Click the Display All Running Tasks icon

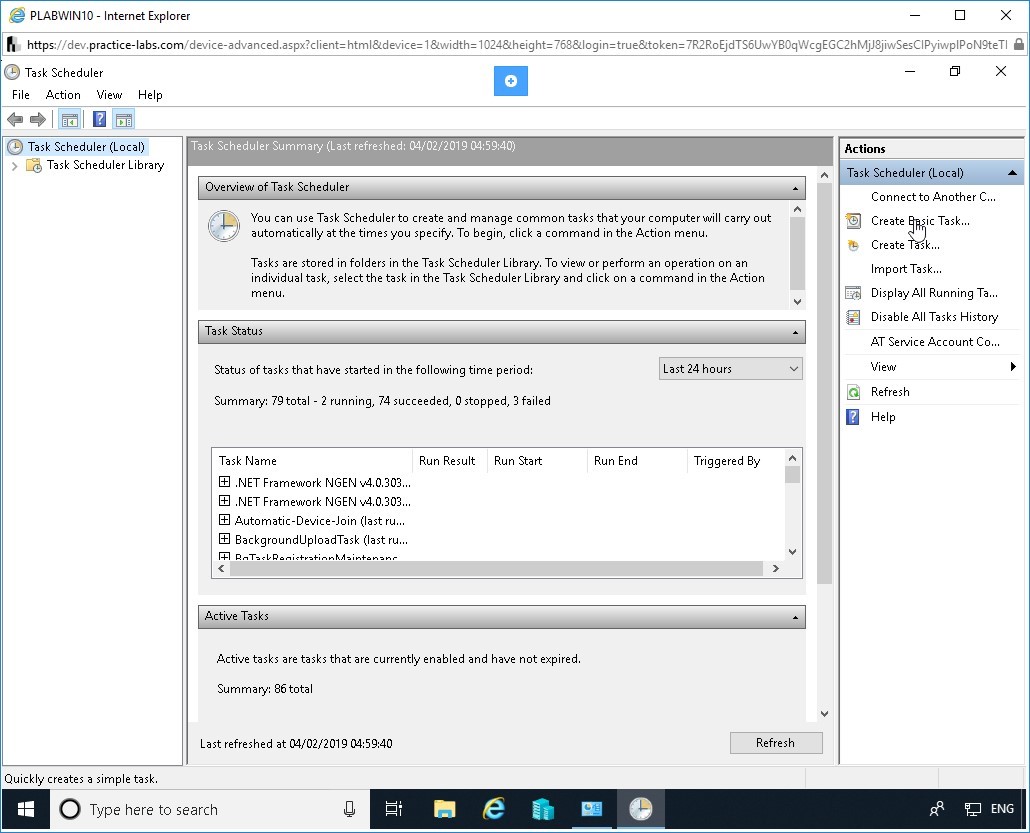pyautogui.click(x=853, y=293)
